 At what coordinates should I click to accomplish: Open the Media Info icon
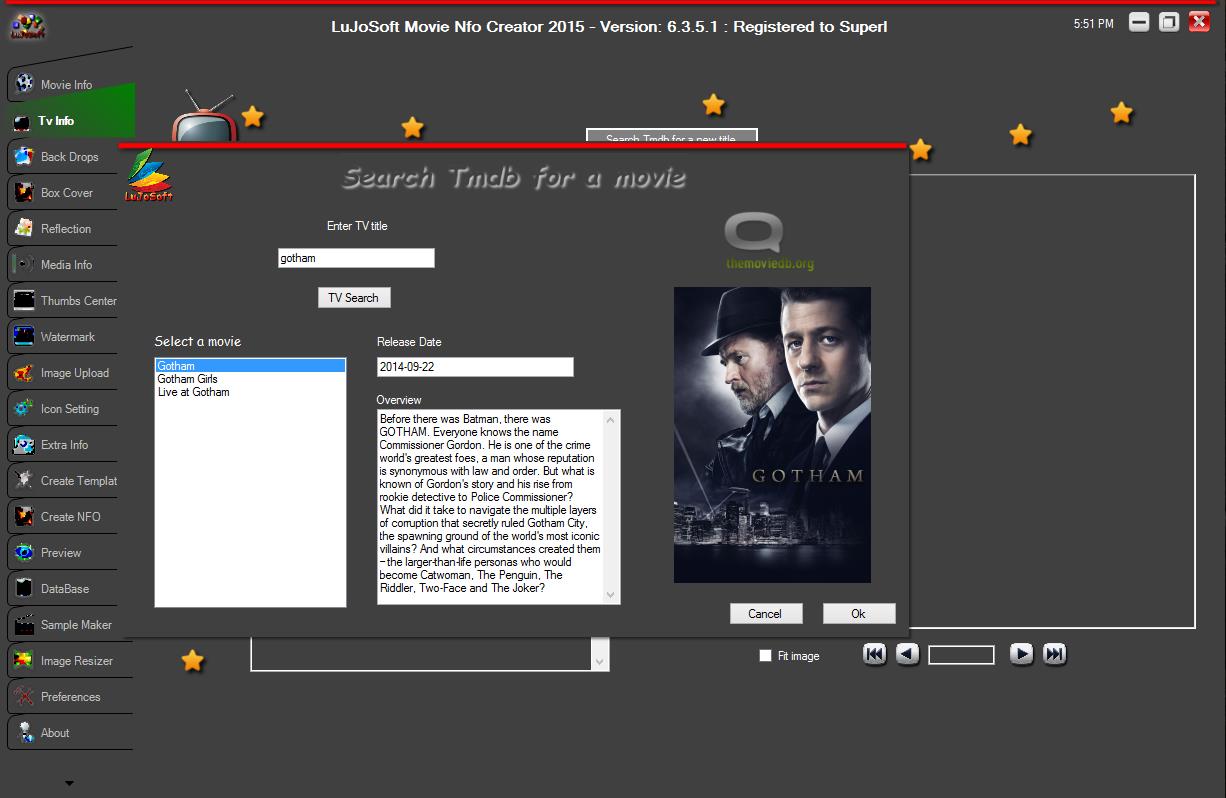tap(24, 264)
